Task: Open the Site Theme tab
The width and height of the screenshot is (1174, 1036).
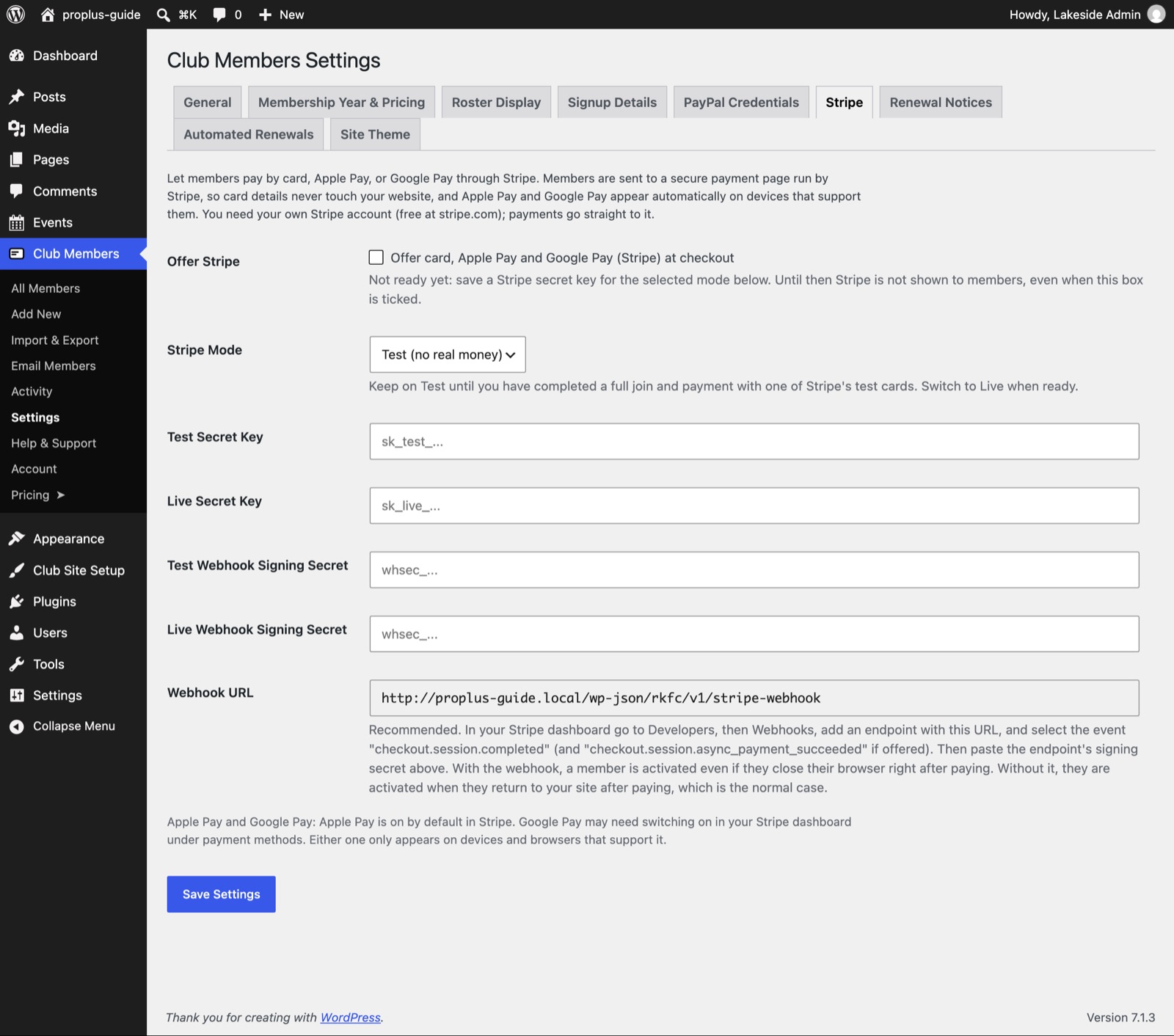Action: [x=375, y=134]
